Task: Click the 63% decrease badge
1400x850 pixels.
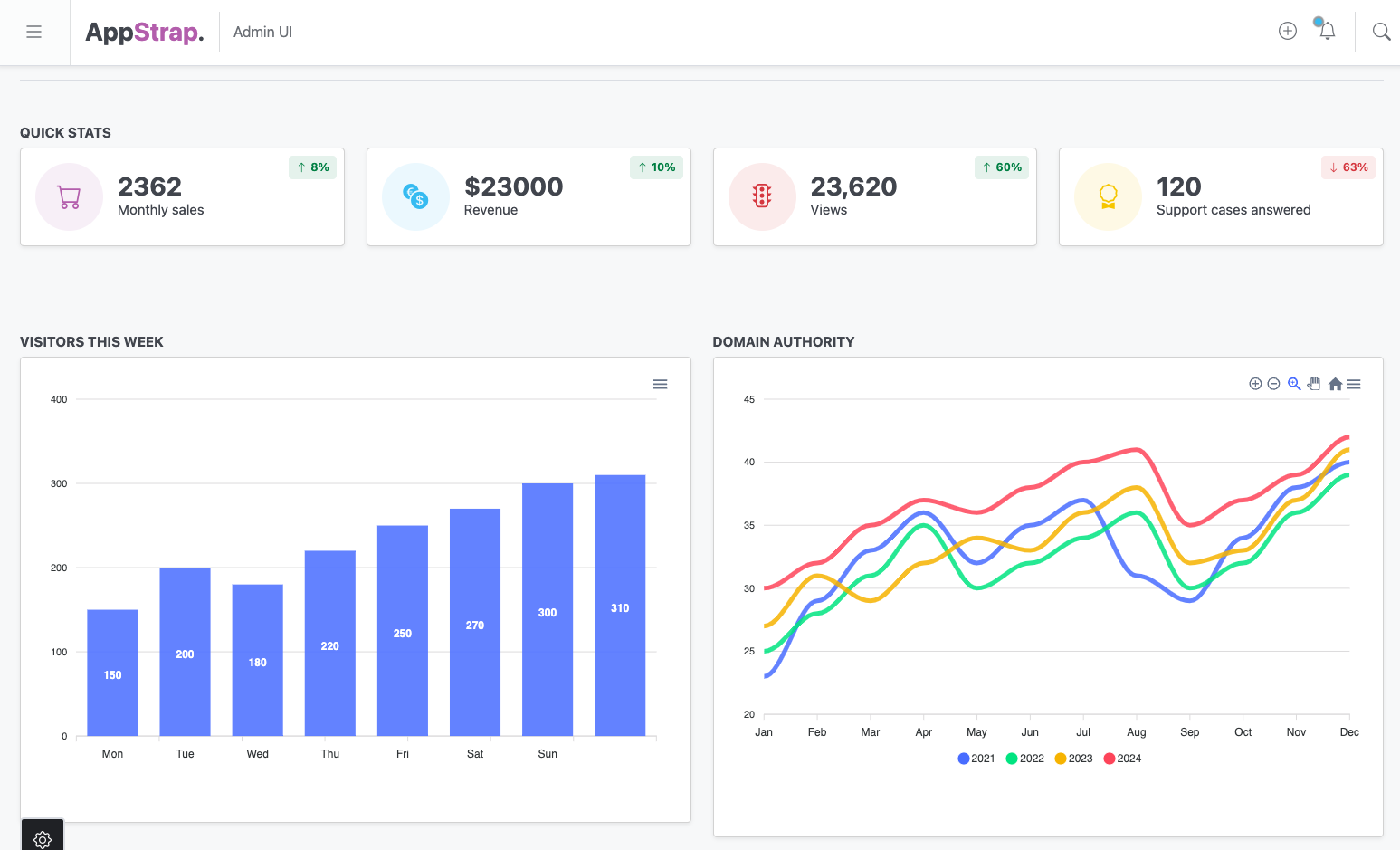Action: [1348, 167]
